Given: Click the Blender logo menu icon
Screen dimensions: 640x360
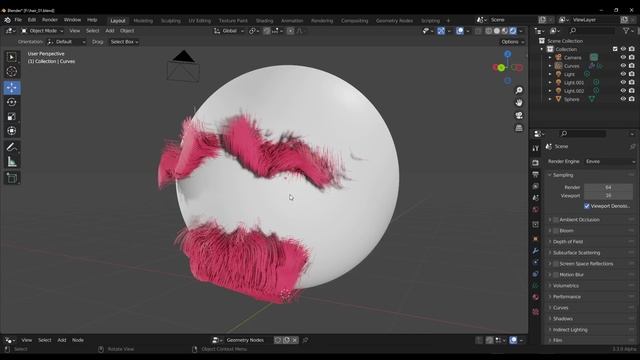Looking at the screenshot, I should tap(7, 20).
